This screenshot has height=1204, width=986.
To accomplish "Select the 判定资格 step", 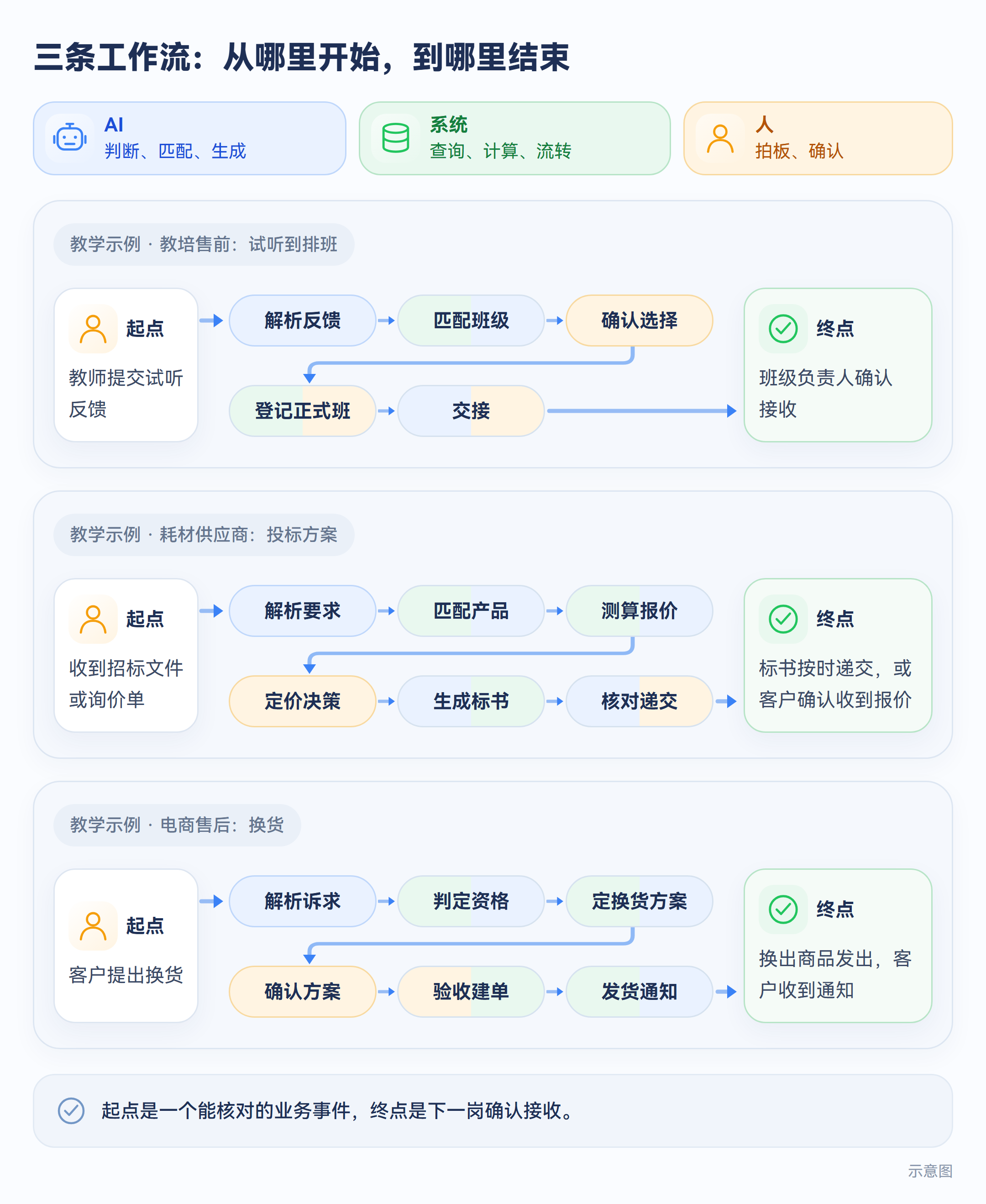I will pos(471,901).
